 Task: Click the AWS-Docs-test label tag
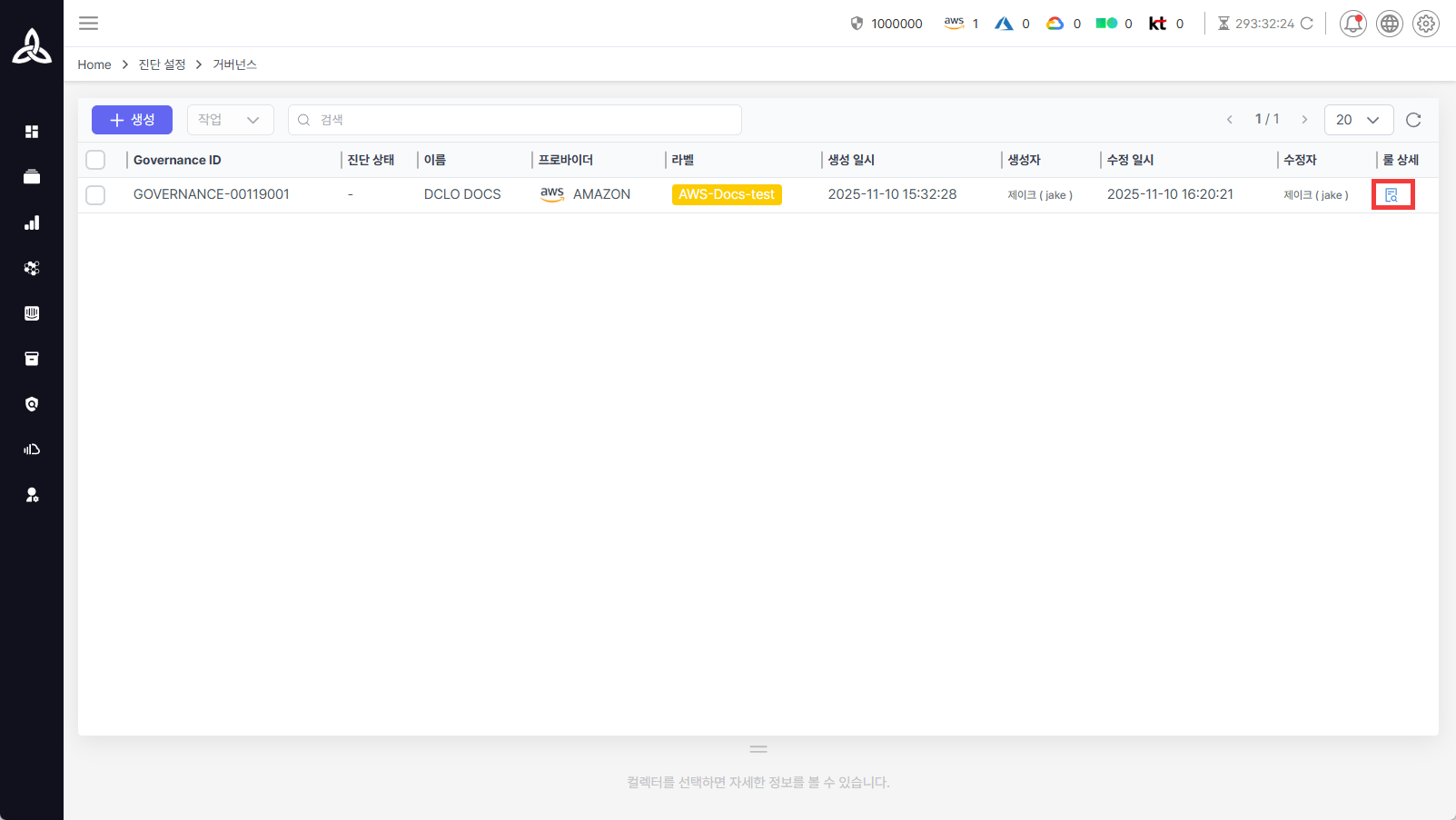(x=726, y=194)
